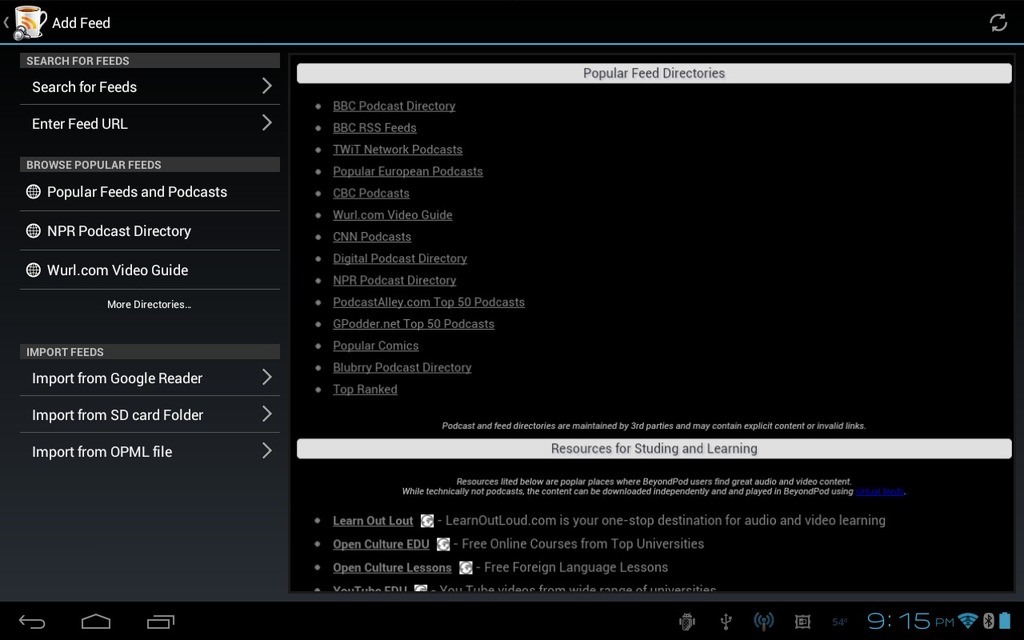The width and height of the screenshot is (1024, 640).
Task: Tap More Directories... button
Action: click(149, 304)
